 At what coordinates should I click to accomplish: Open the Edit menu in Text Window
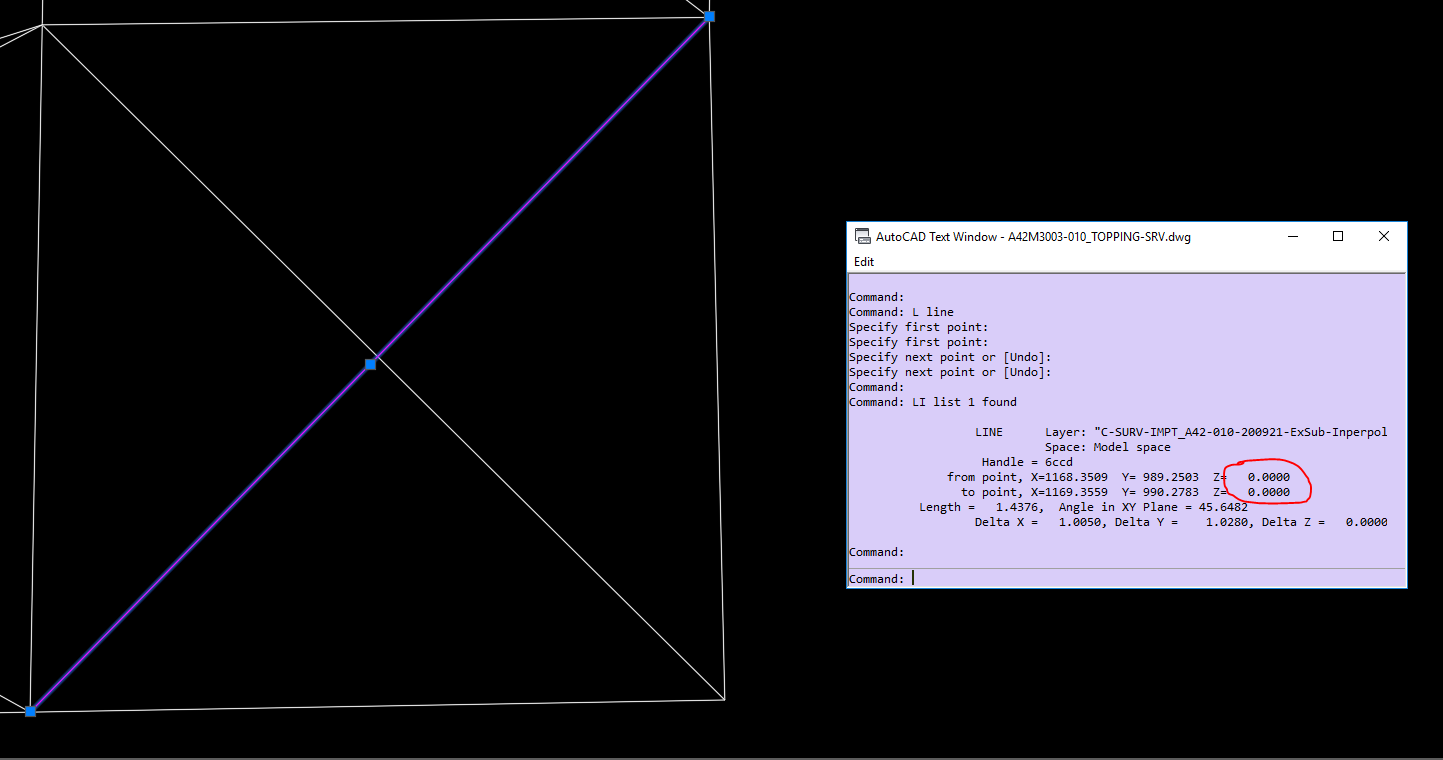tap(863, 262)
